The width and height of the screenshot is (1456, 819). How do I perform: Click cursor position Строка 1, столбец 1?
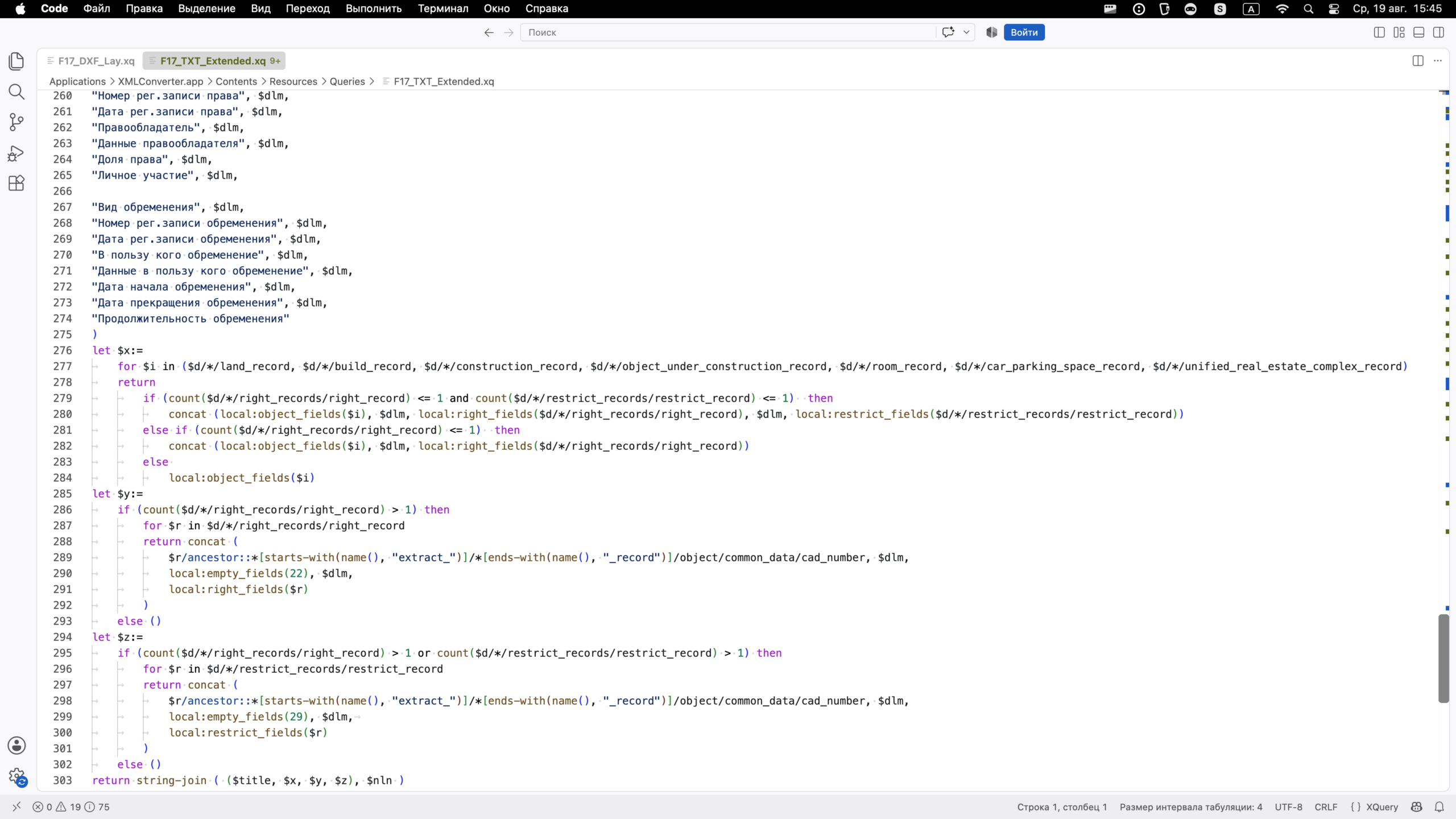[1062, 806]
